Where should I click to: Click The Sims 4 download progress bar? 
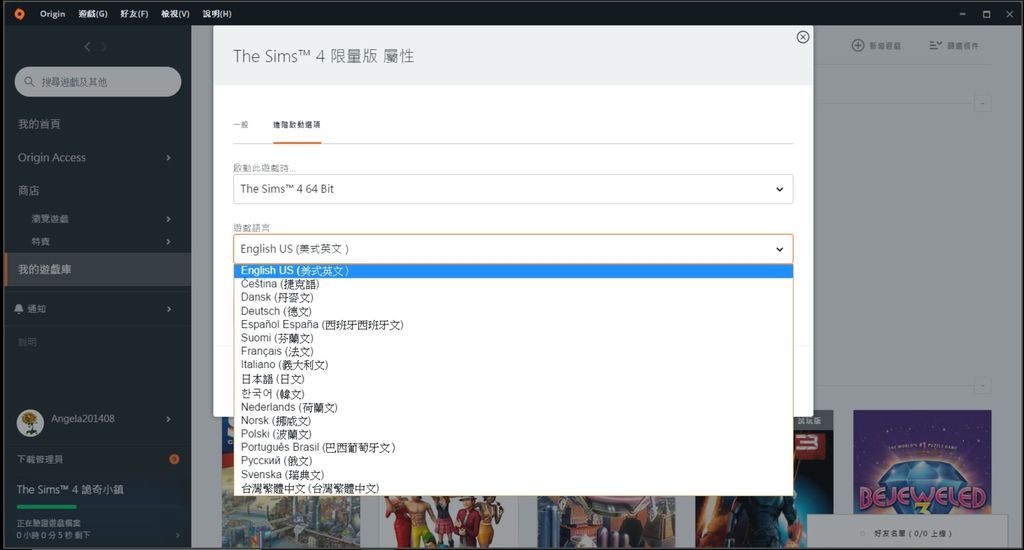coord(98,507)
